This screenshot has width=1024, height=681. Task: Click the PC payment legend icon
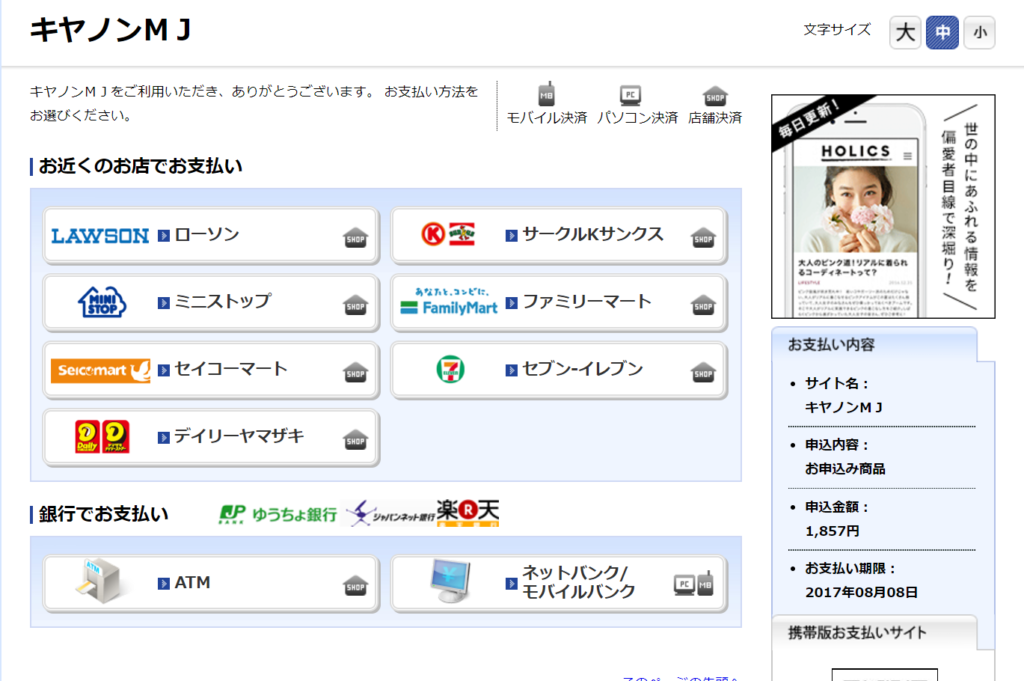coord(630,95)
